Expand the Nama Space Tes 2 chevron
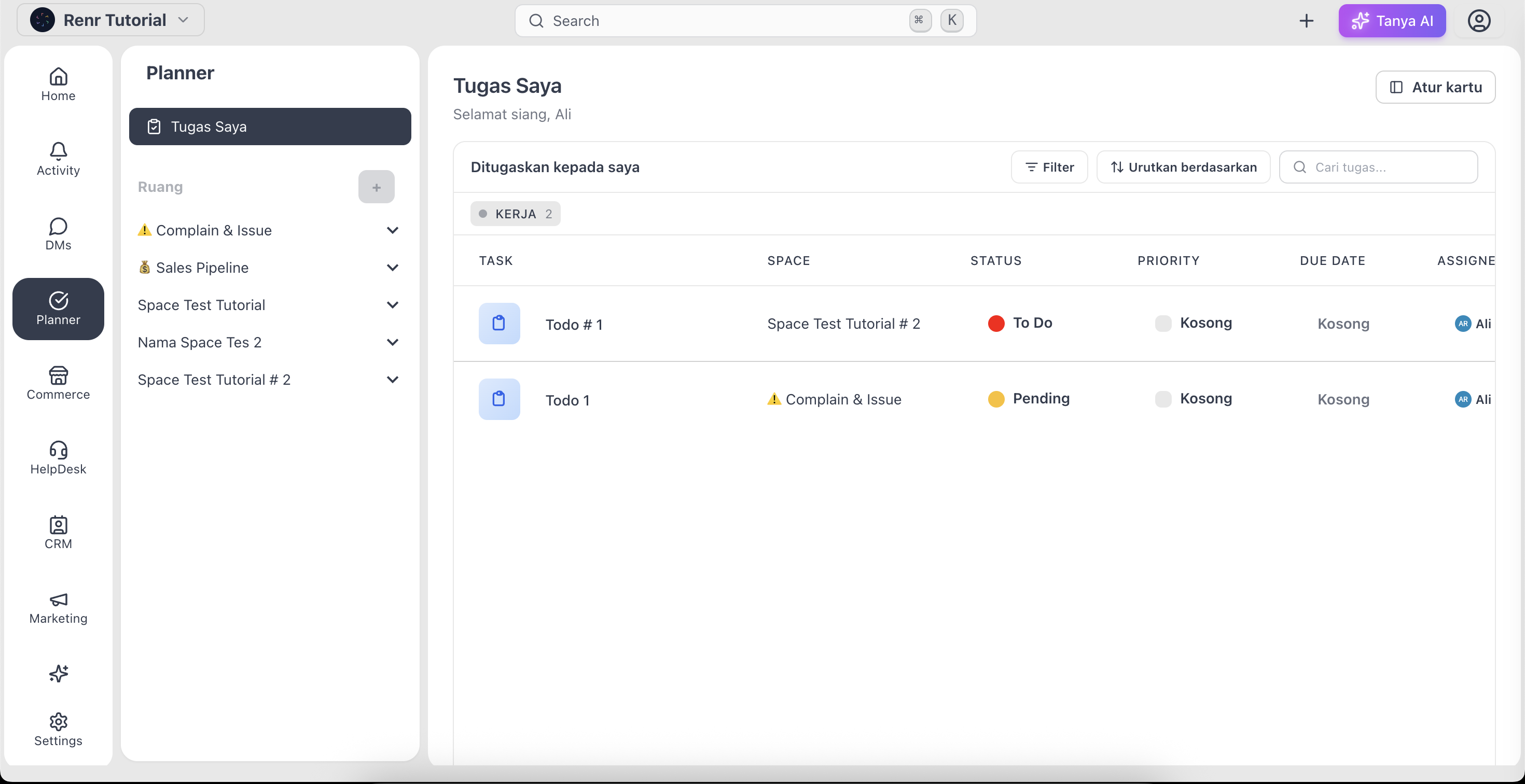The image size is (1525, 784). point(393,342)
